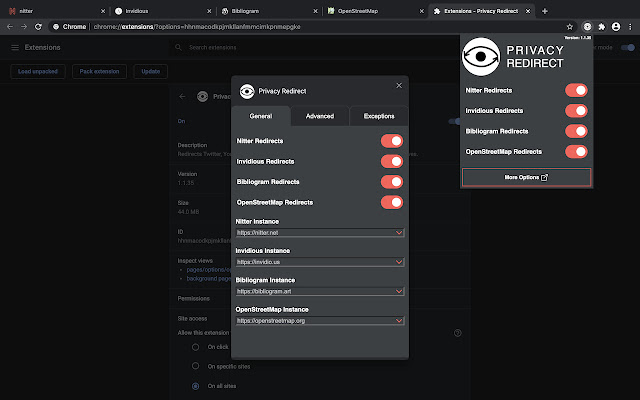Close the Privacy Redirect options dialog
The image size is (640, 400).
(x=398, y=86)
